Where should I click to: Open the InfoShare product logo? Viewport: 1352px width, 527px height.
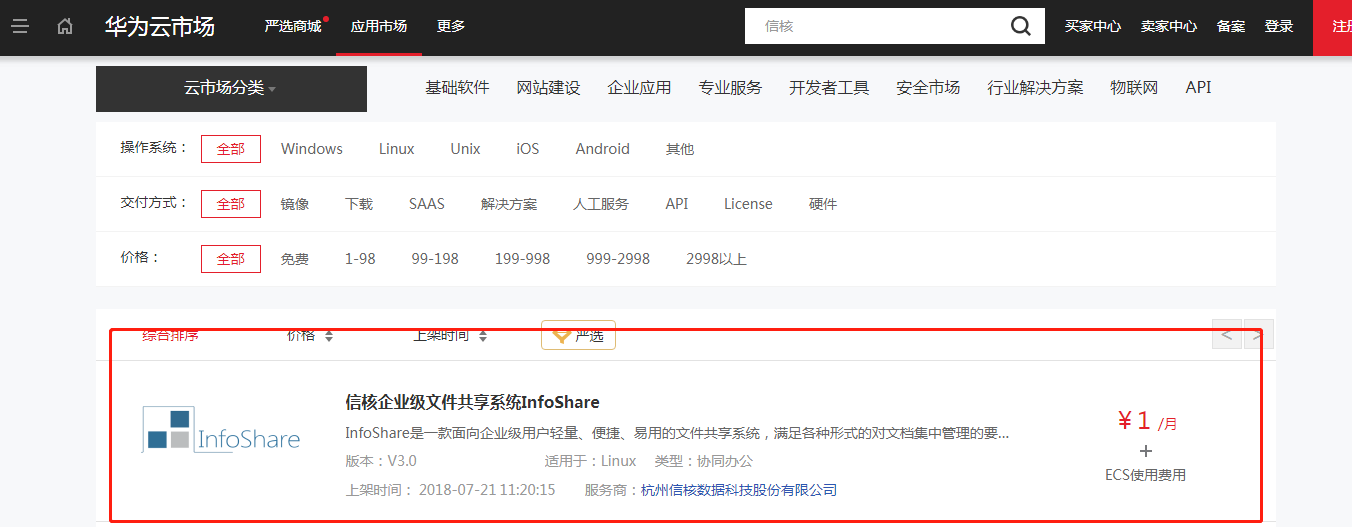click(221, 431)
